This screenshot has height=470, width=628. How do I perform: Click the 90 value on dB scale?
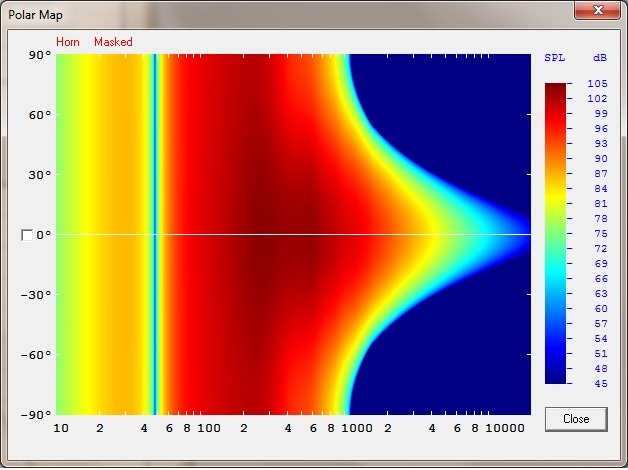[x=601, y=159]
